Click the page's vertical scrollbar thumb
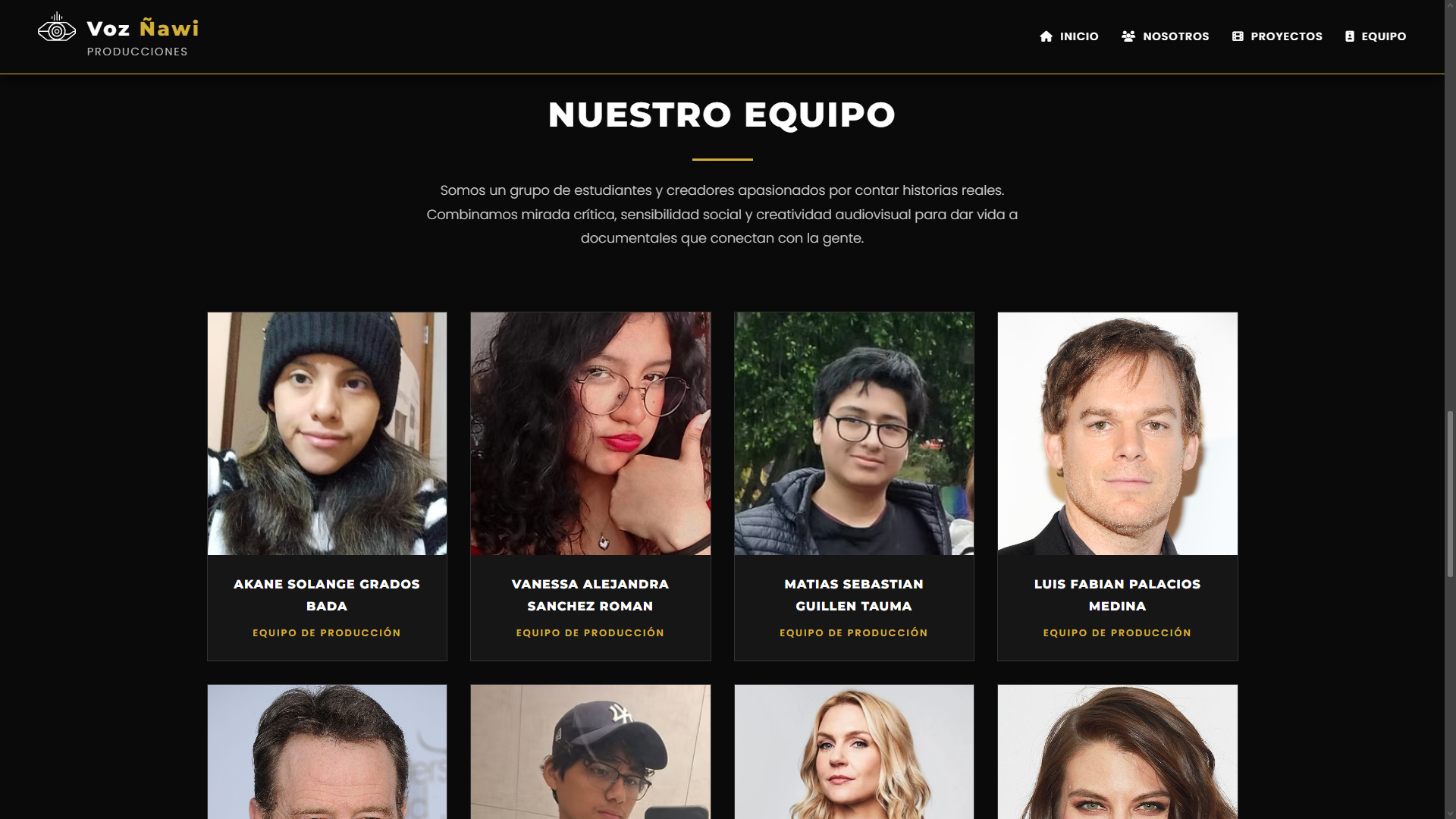 (1450, 494)
